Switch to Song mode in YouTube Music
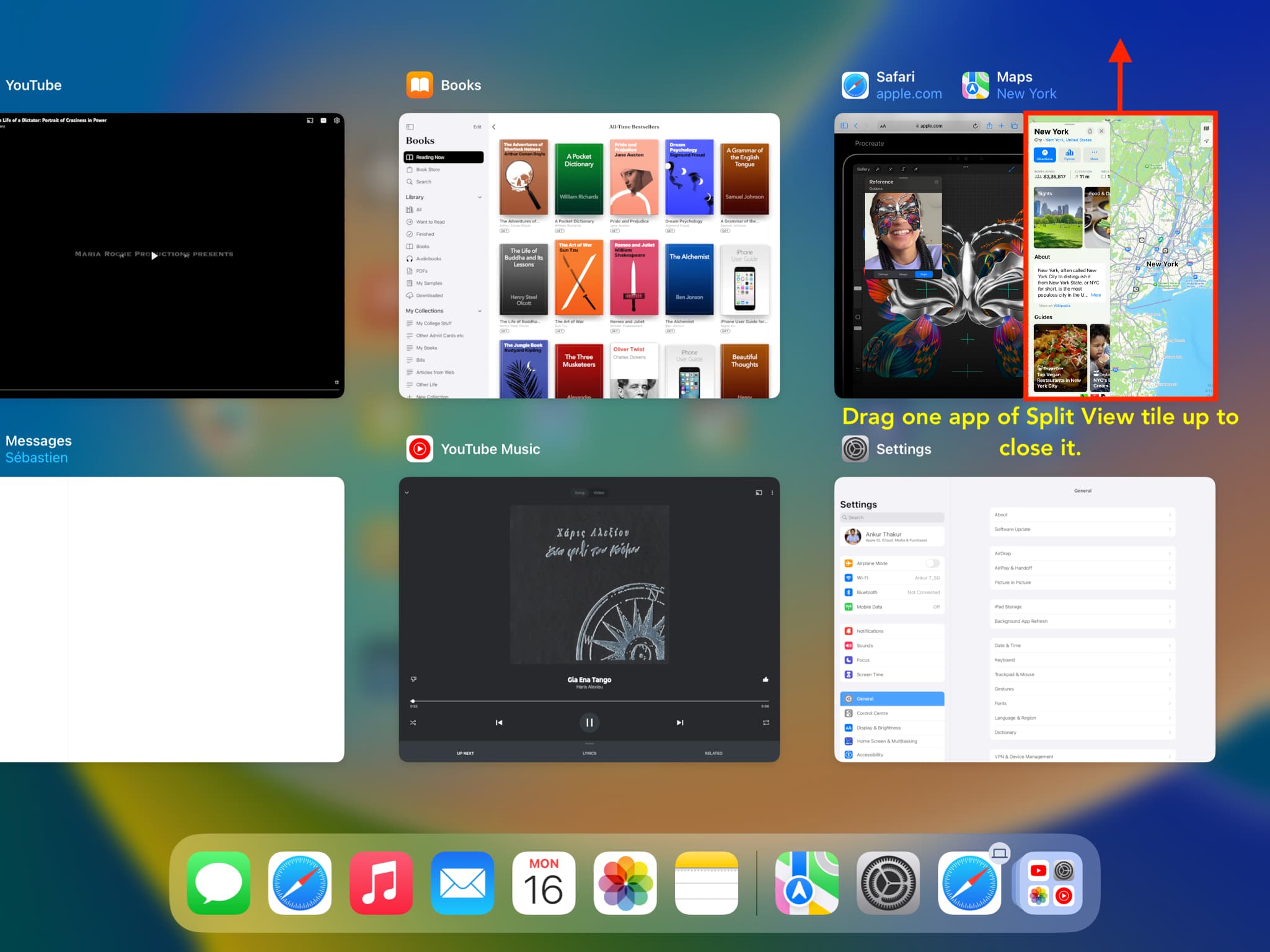Viewport: 1270px width, 952px height. pyautogui.click(x=580, y=493)
